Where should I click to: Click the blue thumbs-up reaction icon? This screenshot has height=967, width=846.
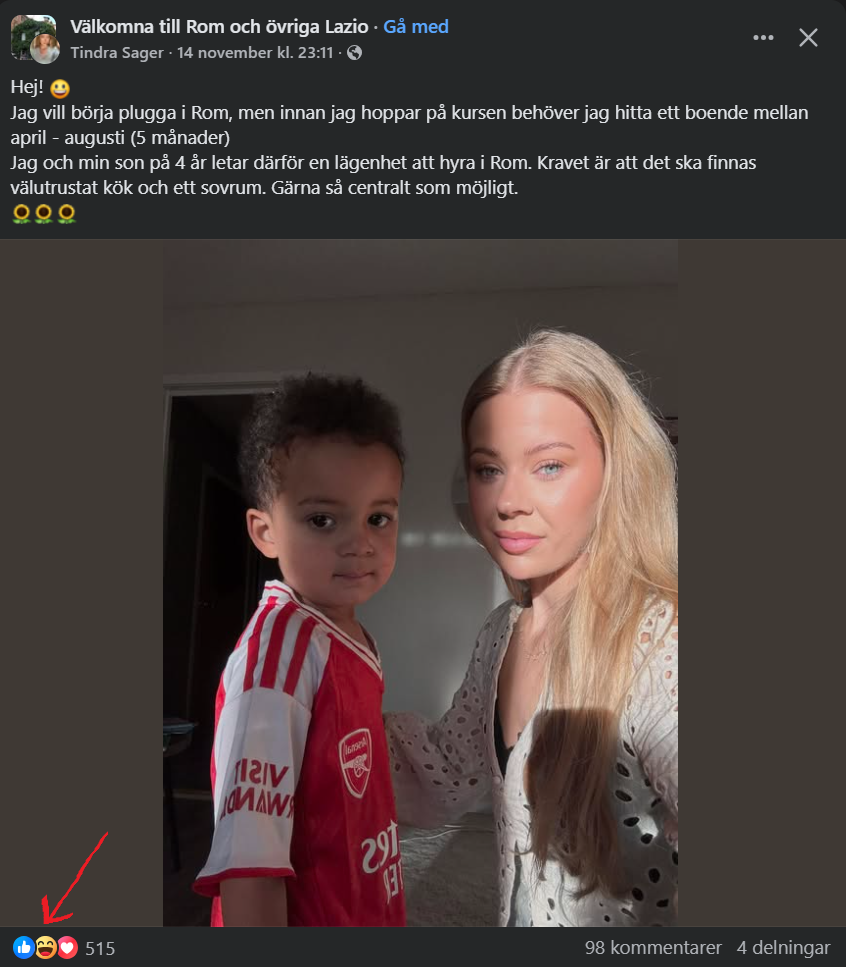(x=23, y=947)
